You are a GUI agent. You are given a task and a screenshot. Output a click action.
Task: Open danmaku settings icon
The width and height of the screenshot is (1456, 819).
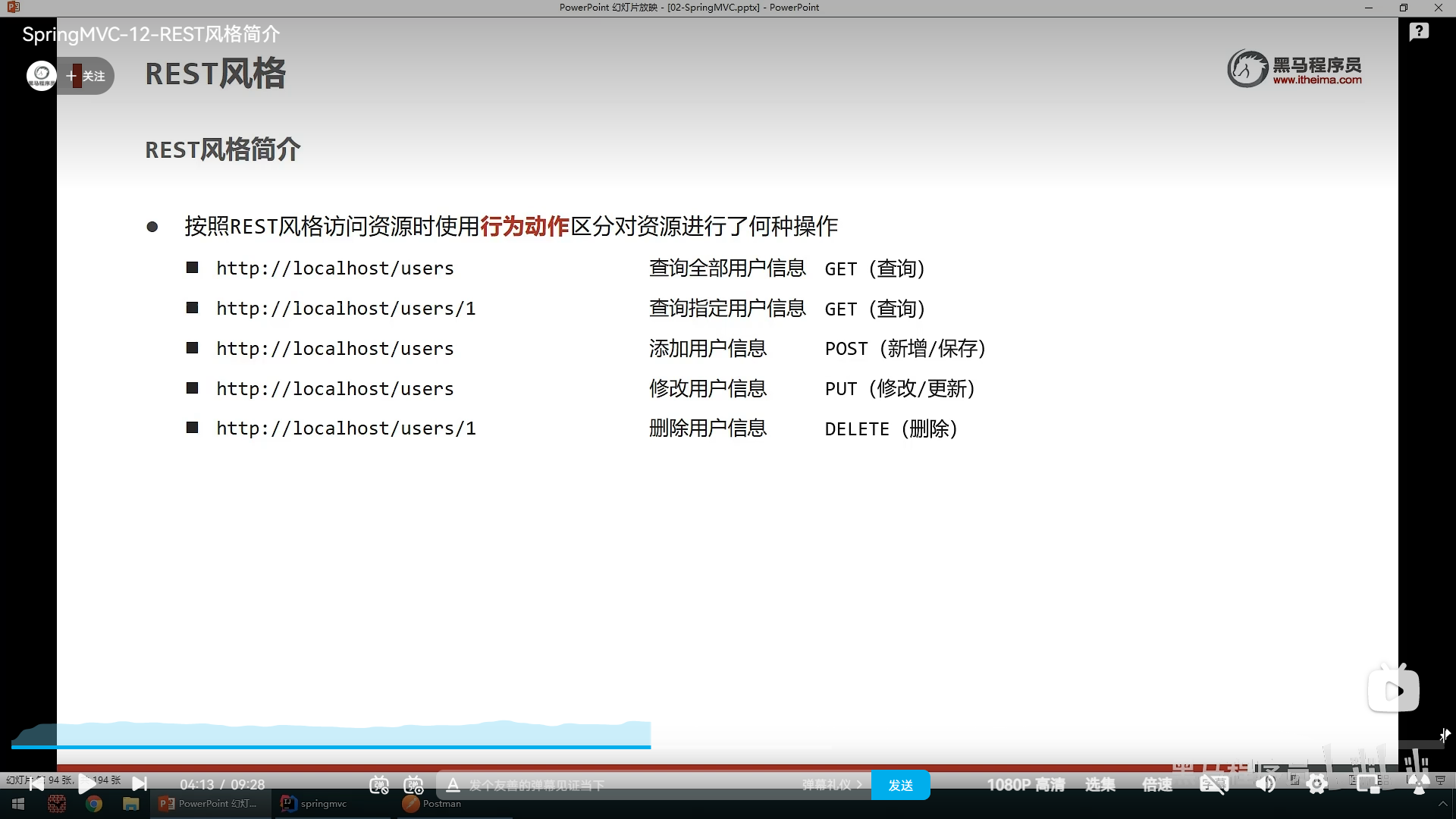coord(413,785)
